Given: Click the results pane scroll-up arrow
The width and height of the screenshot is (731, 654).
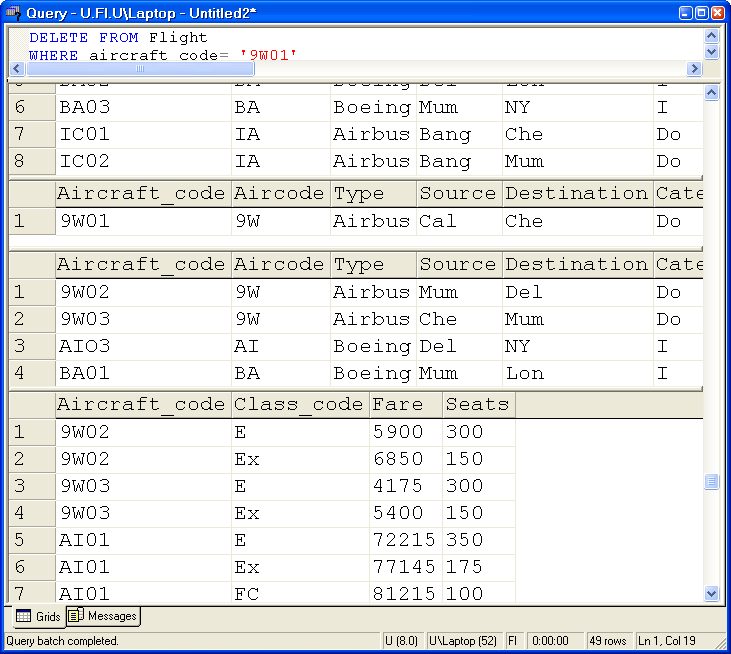Looking at the screenshot, I should pos(711,93).
